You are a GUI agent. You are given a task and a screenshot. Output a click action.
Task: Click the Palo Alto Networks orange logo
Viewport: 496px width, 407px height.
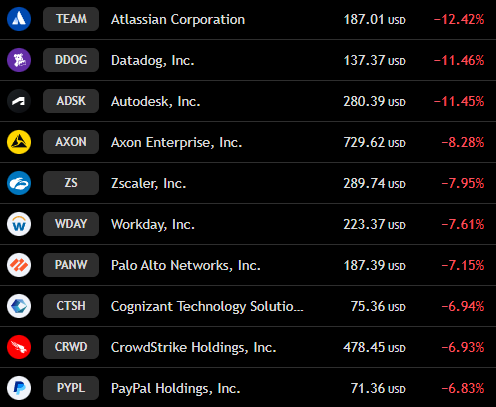coord(19,265)
